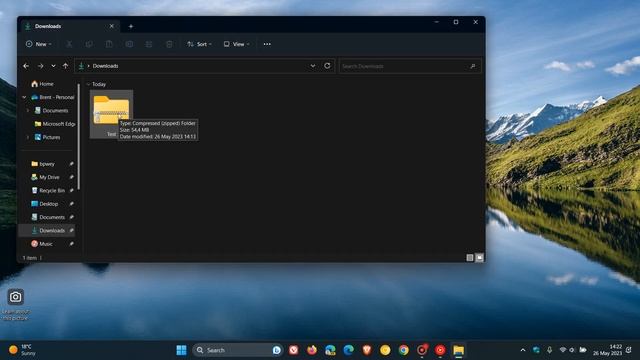Close the Downloads tab
Viewport: 640px width, 360px height.
coord(112,26)
